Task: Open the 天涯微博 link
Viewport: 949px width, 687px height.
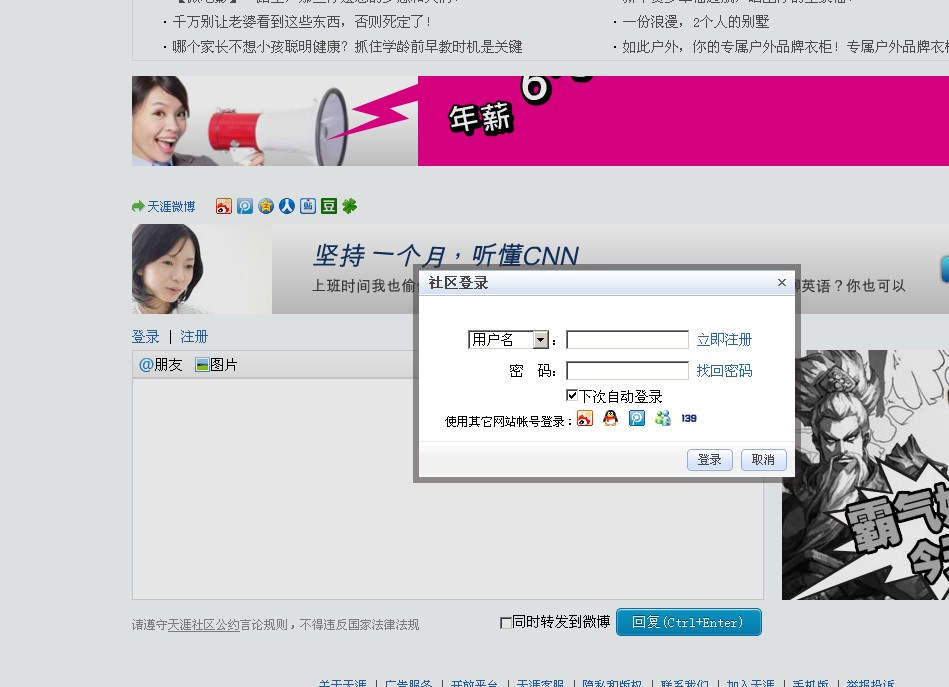Action: (171, 207)
